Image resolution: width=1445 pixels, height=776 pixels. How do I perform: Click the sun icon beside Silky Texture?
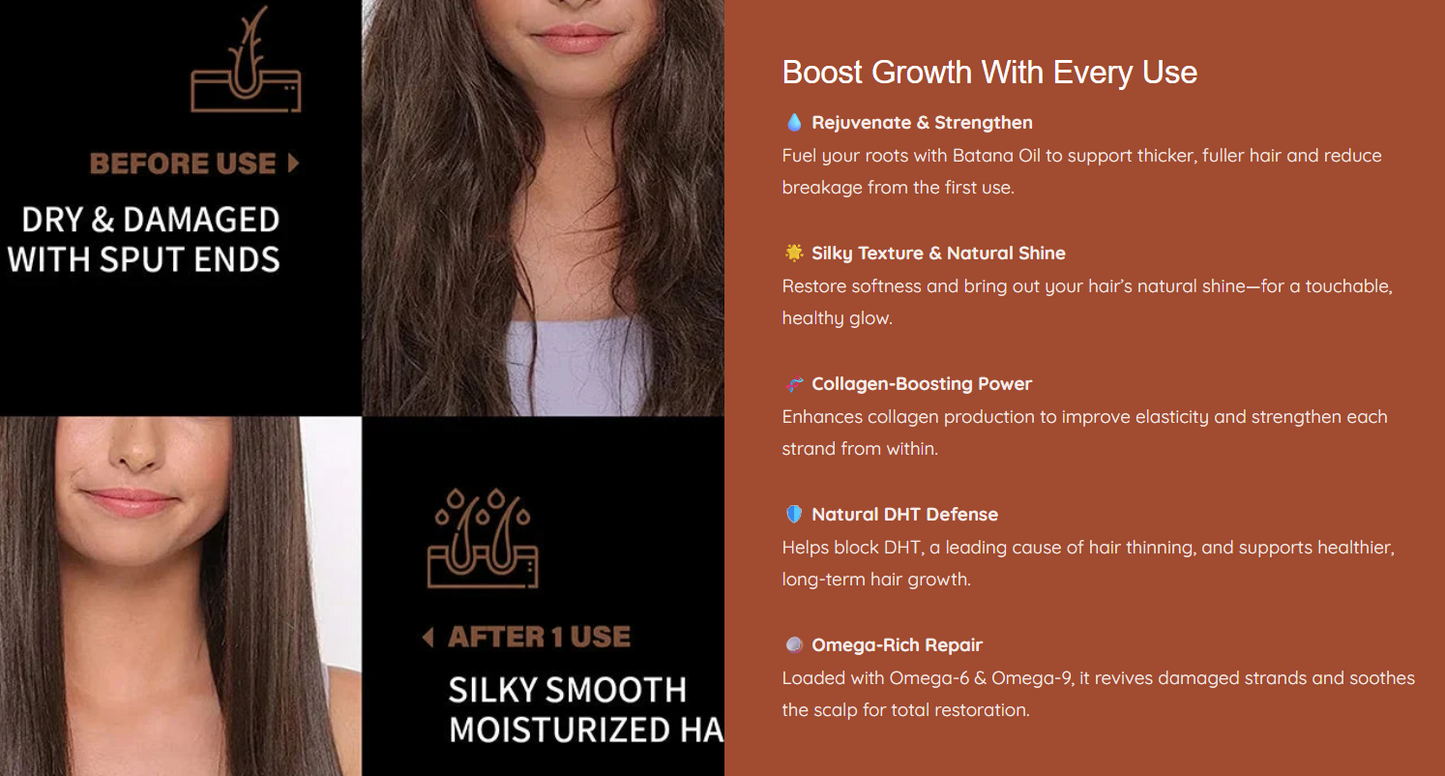point(794,253)
